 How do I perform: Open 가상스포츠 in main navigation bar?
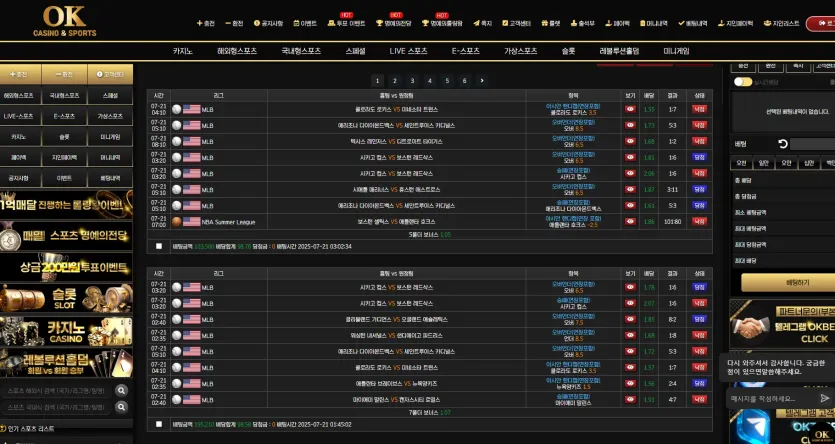point(521,51)
